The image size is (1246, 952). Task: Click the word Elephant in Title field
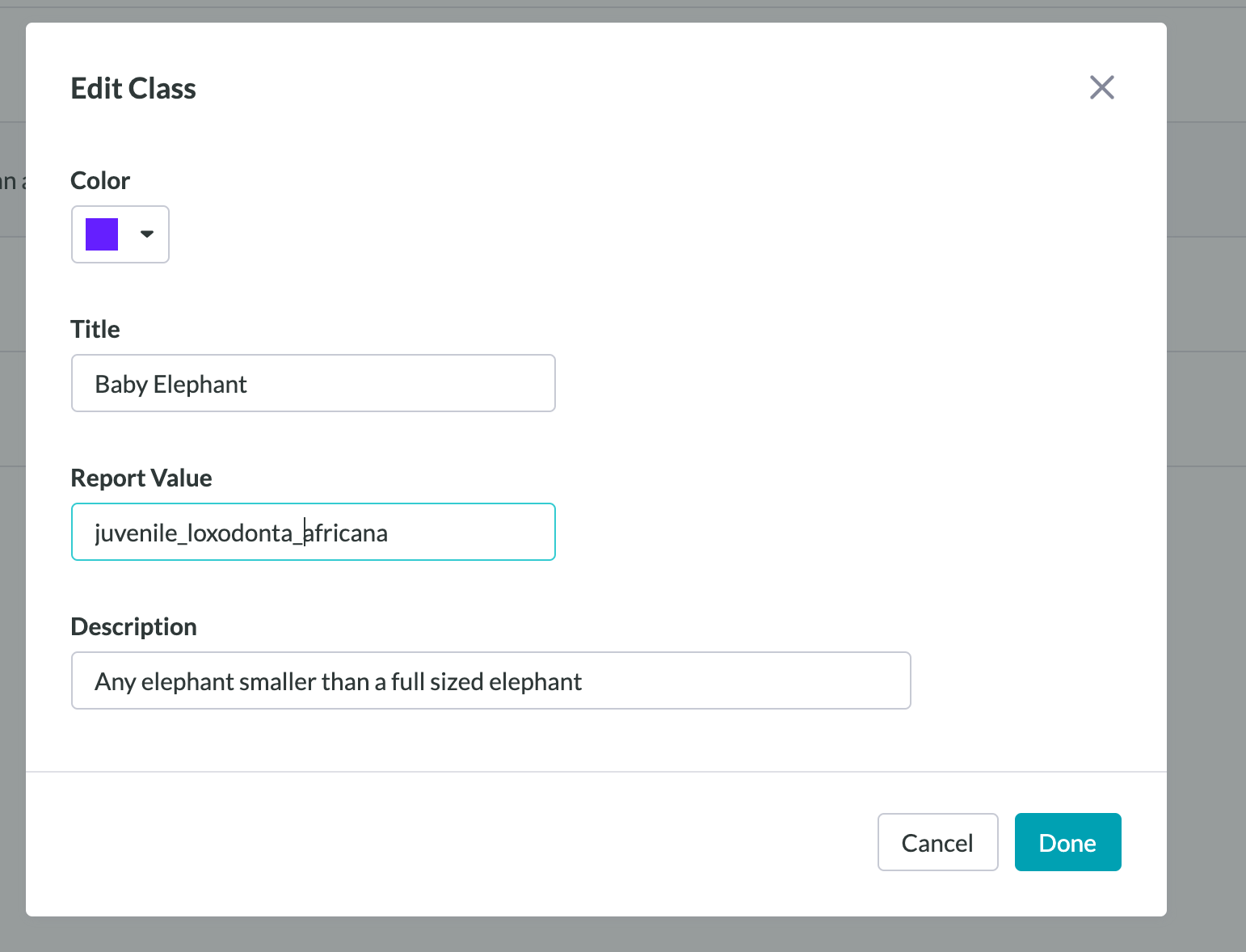point(200,385)
